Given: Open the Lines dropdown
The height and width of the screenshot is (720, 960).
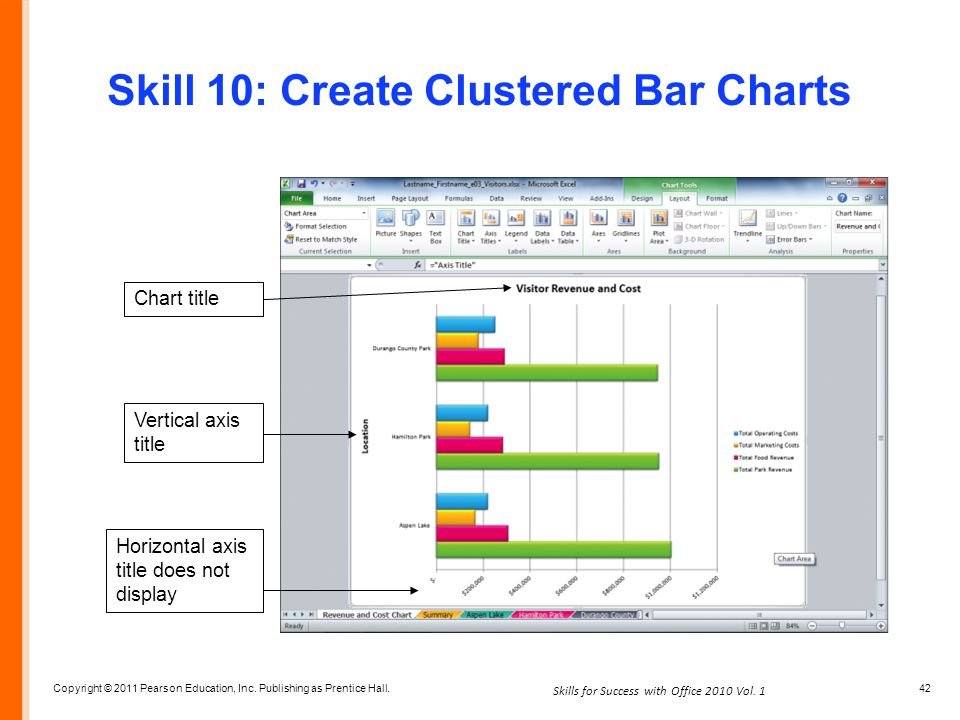Looking at the screenshot, I should pos(782,213).
